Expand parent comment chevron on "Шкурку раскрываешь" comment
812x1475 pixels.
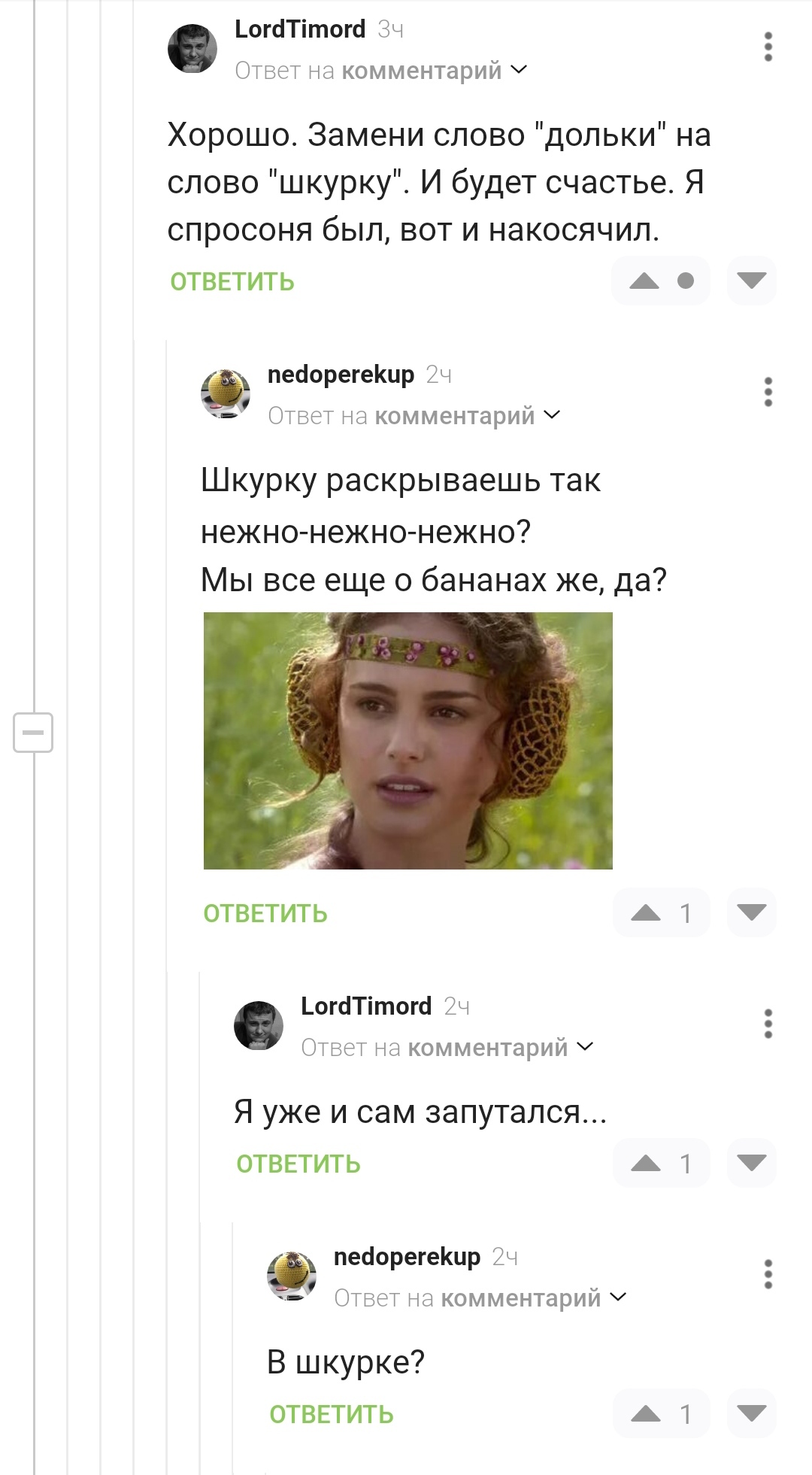click(552, 415)
